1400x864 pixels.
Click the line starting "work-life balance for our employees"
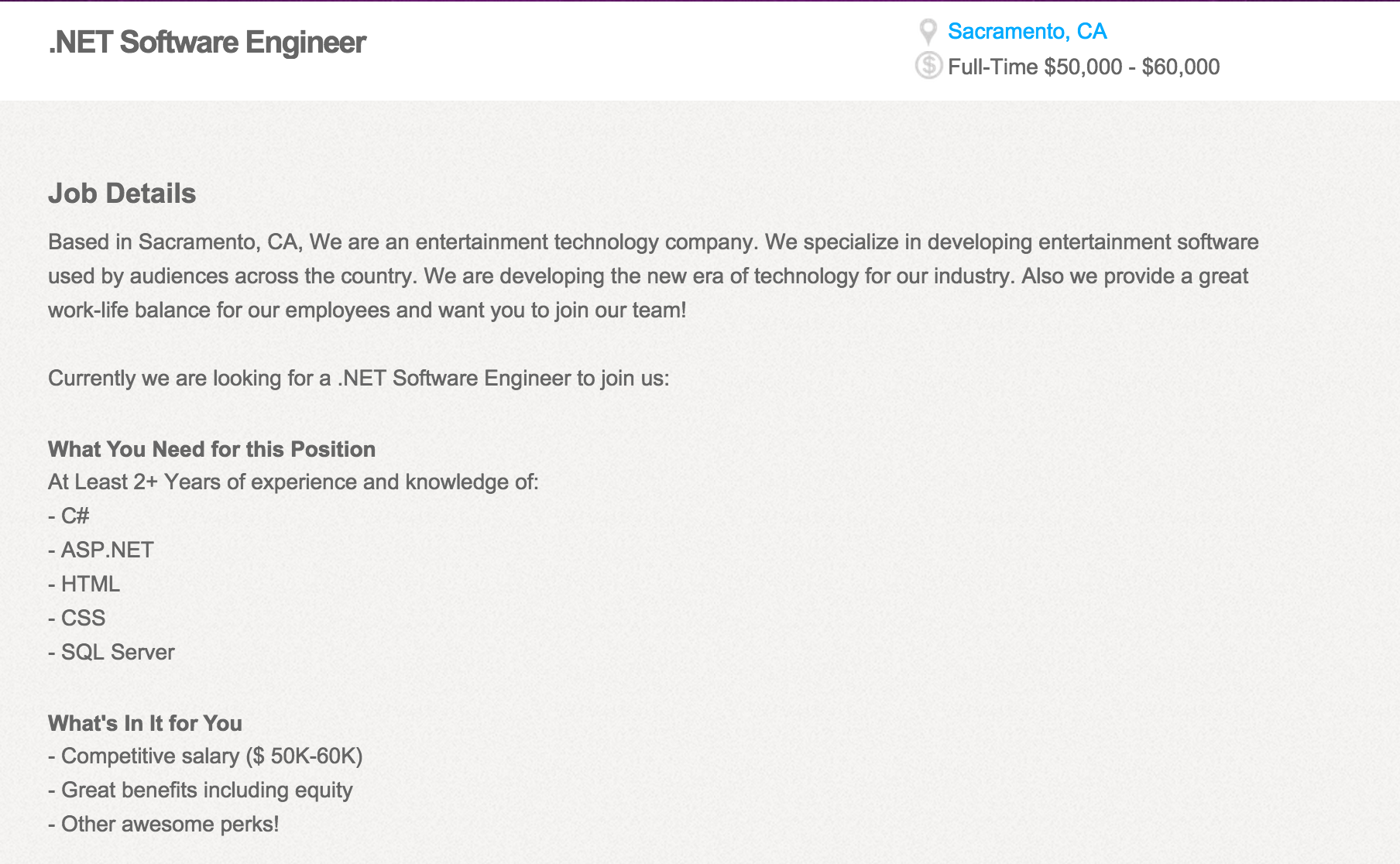pyautogui.click(x=367, y=310)
